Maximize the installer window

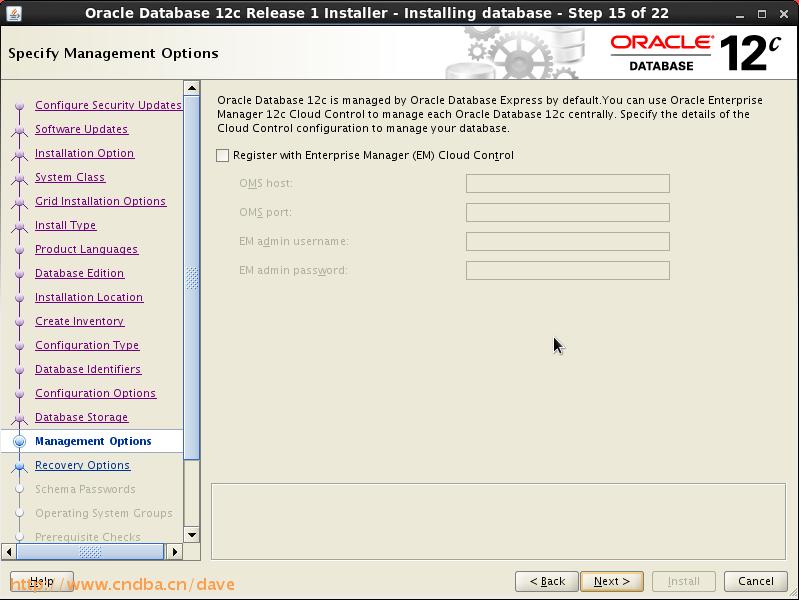point(762,14)
